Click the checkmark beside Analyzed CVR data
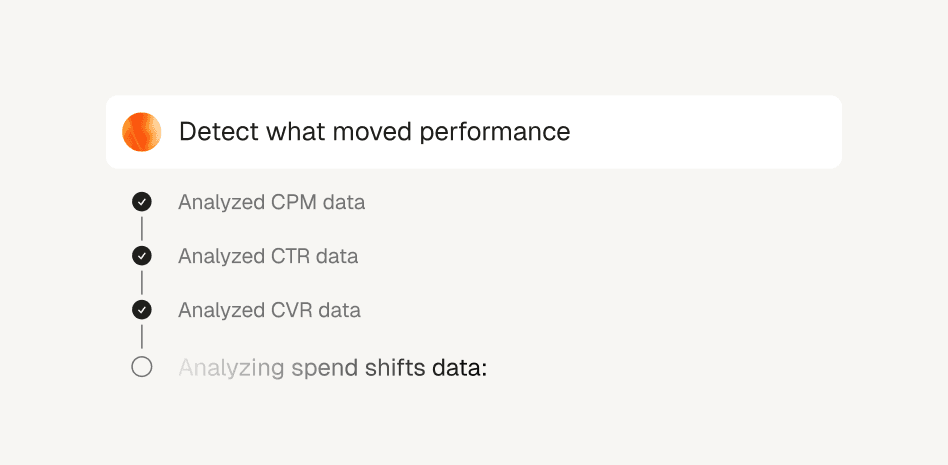 coord(142,310)
